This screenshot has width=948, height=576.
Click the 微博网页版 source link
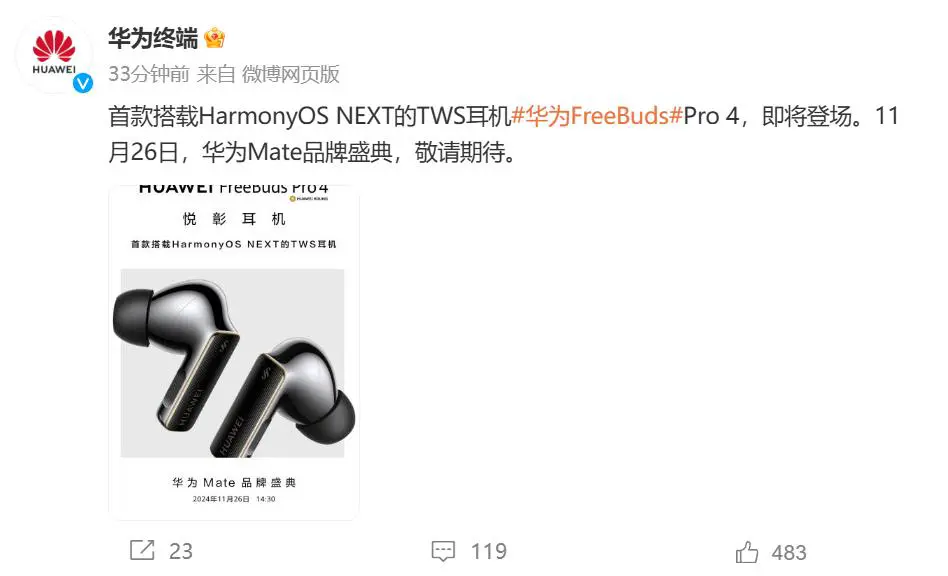[x=291, y=74]
